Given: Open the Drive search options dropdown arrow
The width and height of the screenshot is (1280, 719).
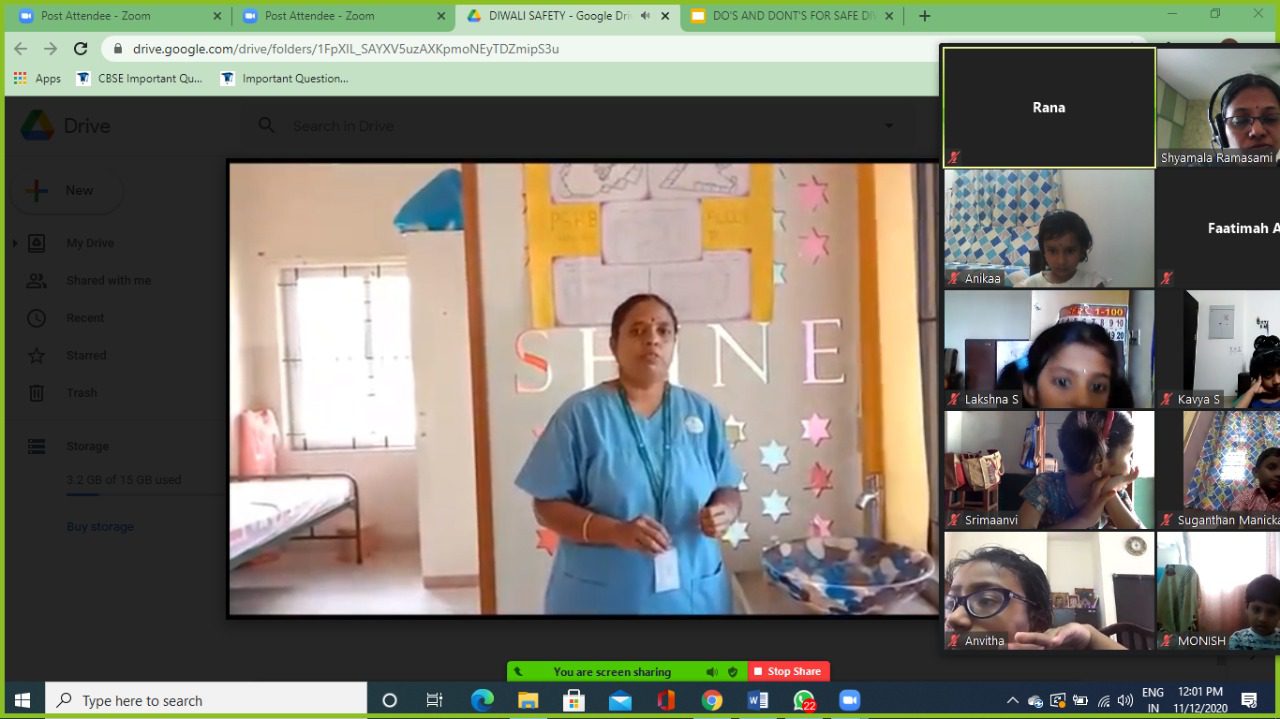Looking at the screenshot, I should click(x=888, y=126).
